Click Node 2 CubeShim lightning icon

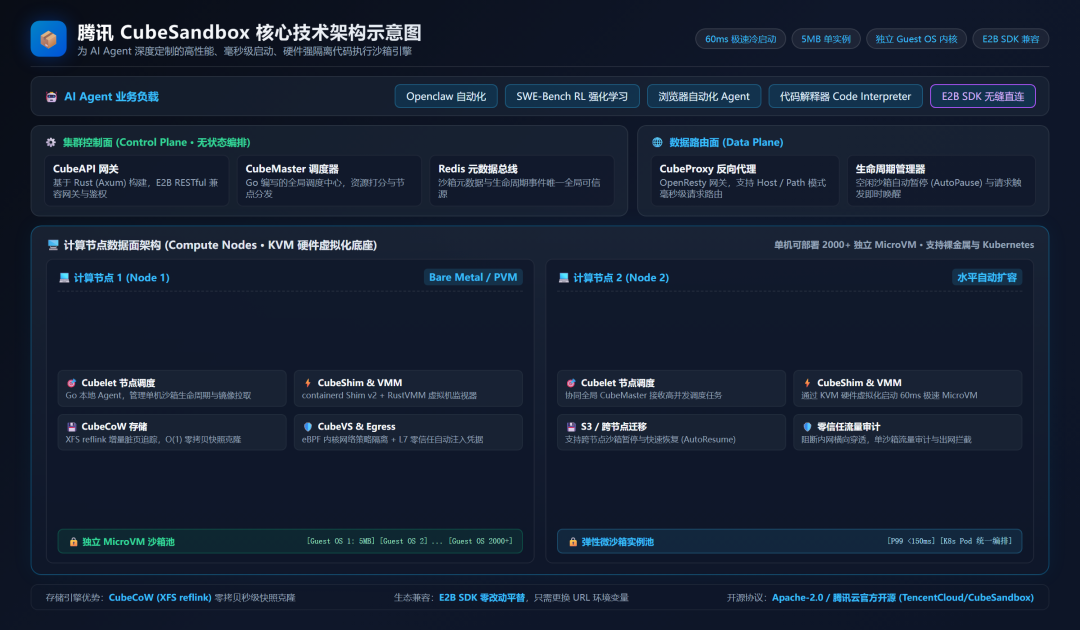[x=807, y=383]
